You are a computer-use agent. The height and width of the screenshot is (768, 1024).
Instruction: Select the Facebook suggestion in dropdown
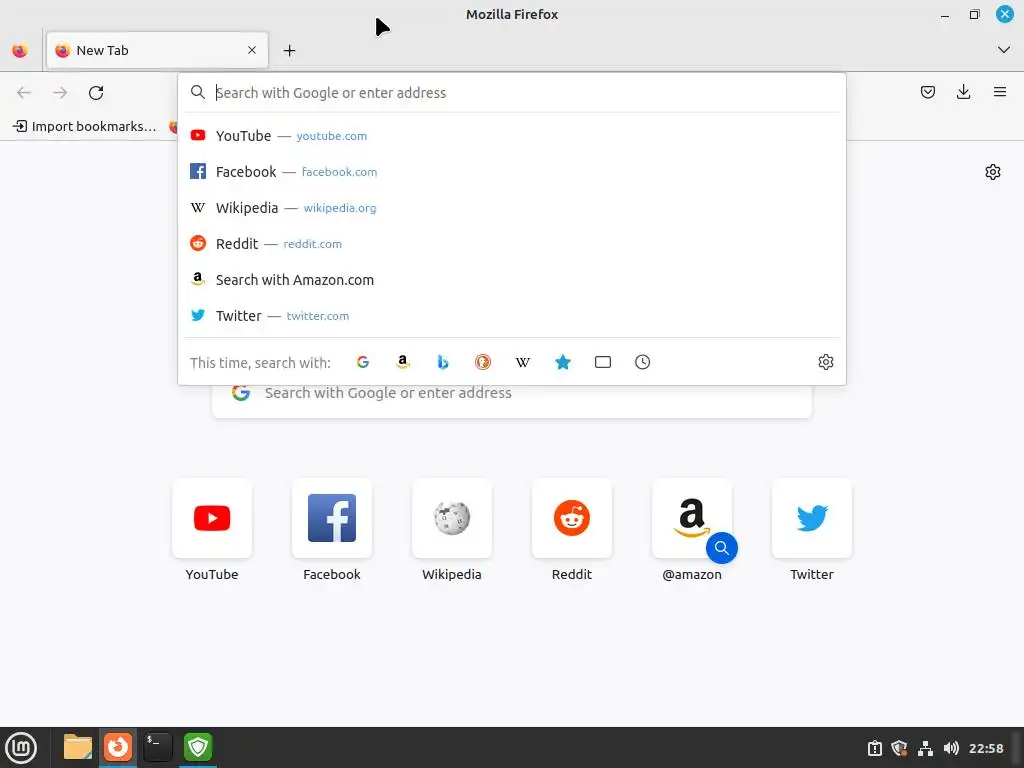511,172
